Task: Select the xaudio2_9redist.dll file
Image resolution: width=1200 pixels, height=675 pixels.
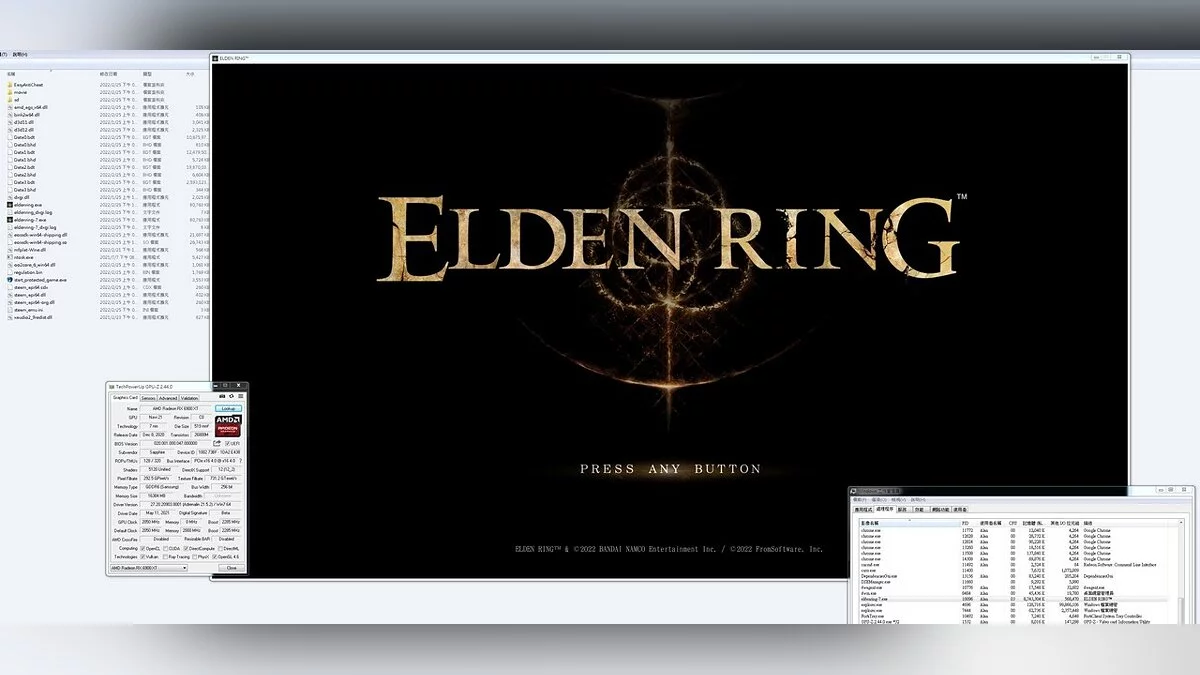Action: tap(30, 317)
